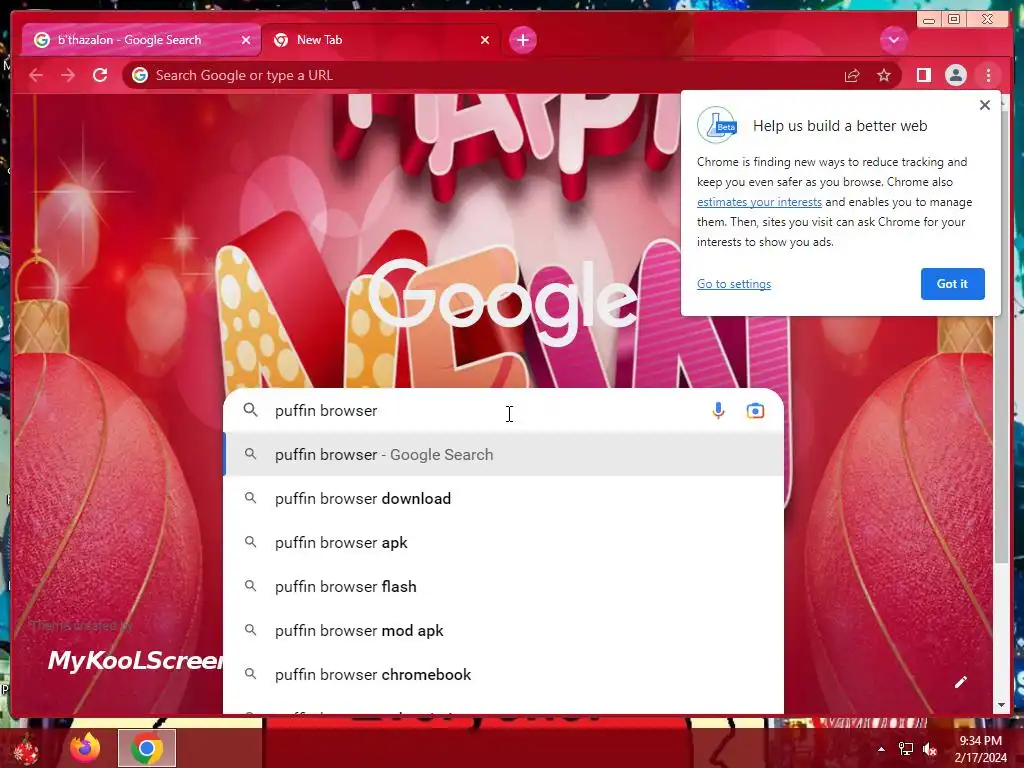
Task: Click the Got it button
Action: click(952, 284)
